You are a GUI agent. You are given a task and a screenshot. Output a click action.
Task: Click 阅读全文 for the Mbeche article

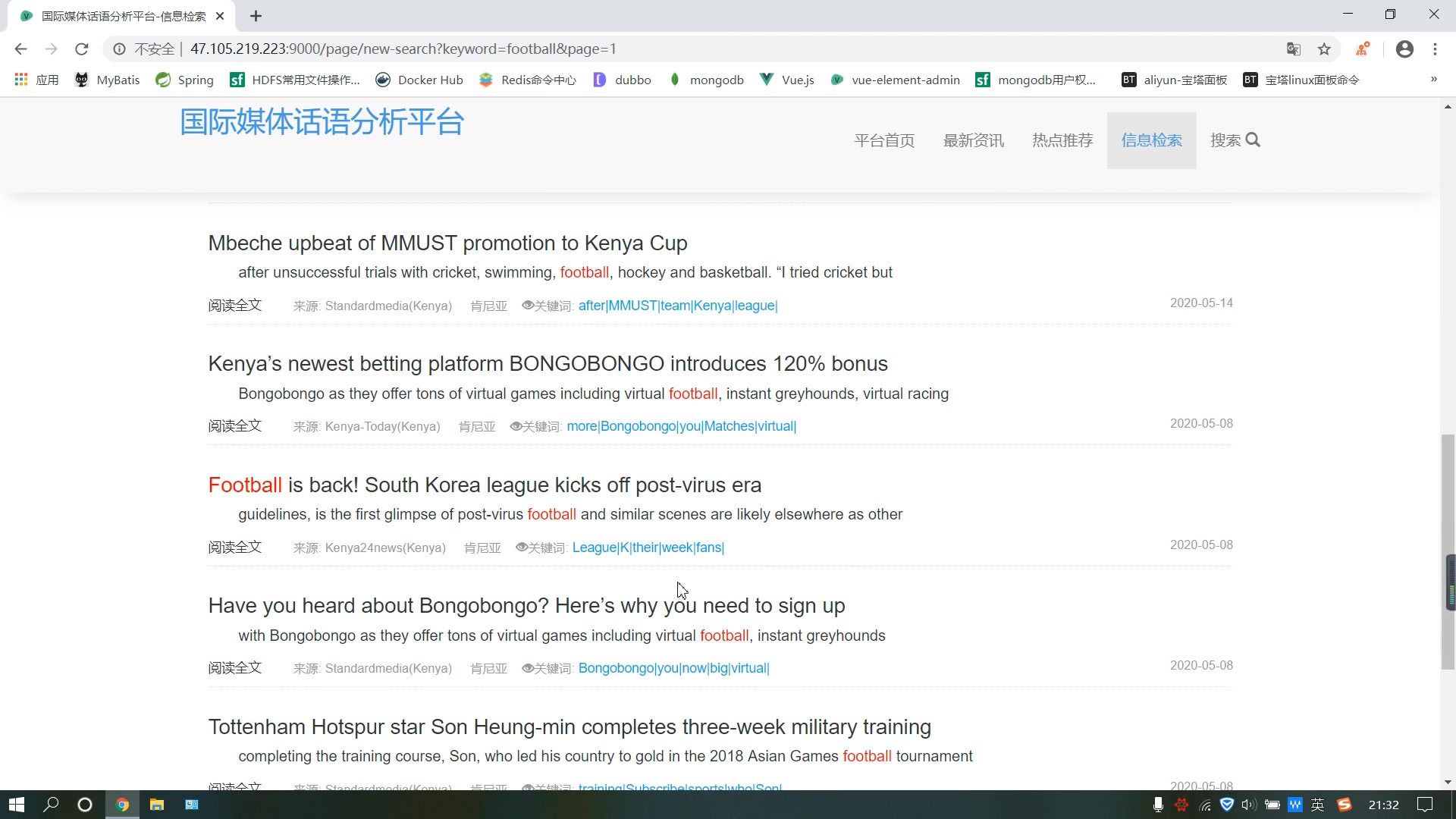coord(235,306)
